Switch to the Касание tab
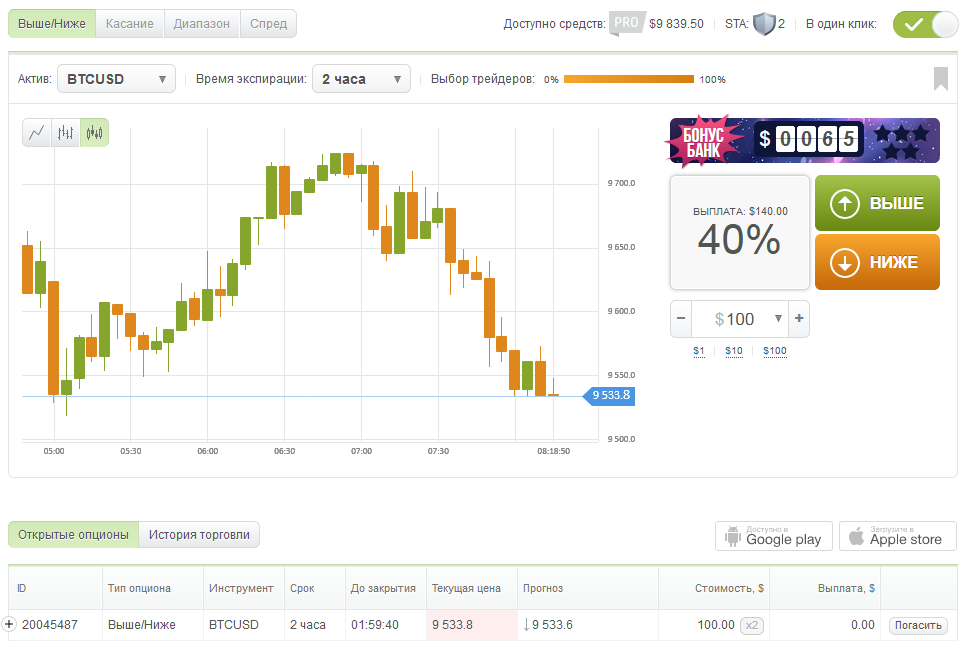This screenshot has height=660, width=970. 129,24
